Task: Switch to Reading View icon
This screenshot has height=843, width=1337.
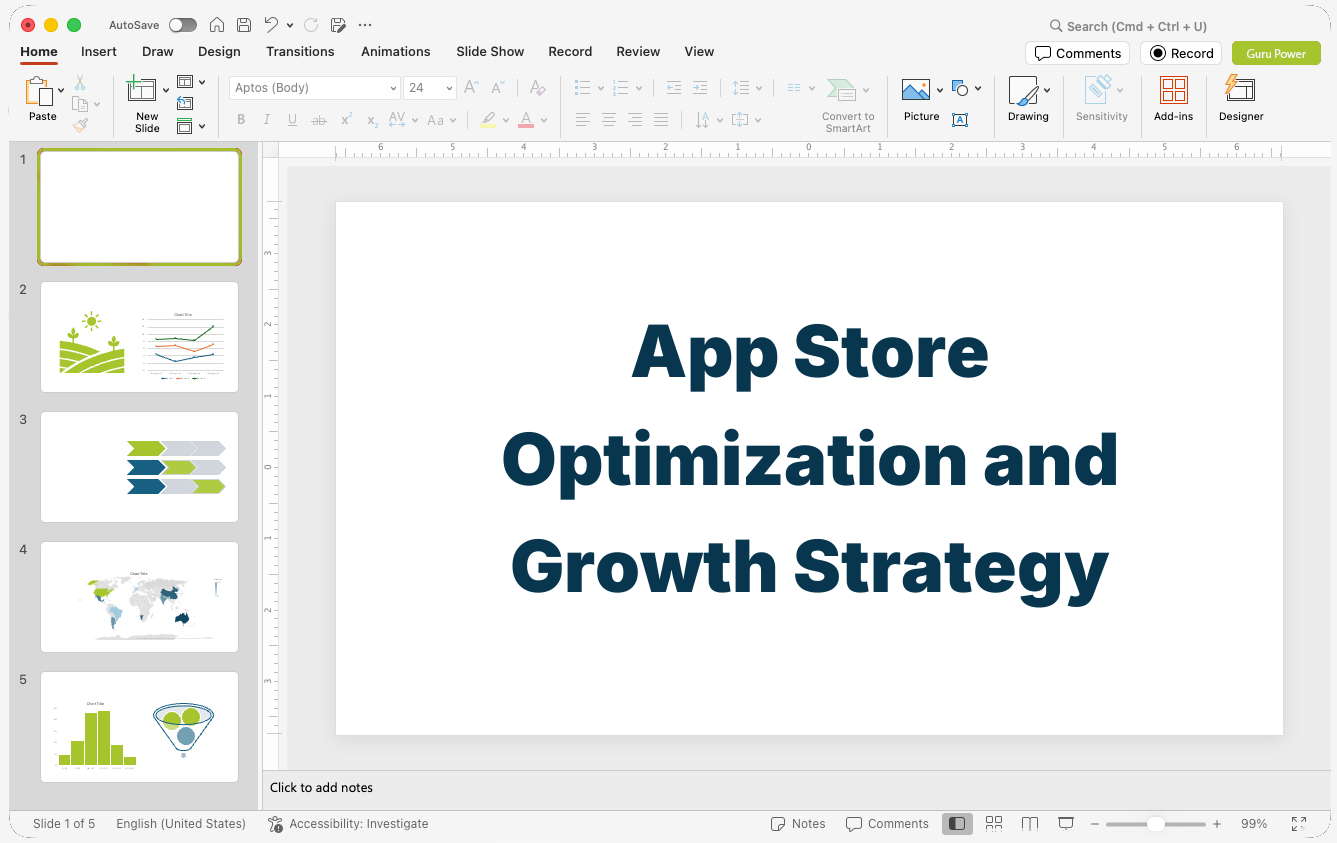Action: coord(1030,824)
